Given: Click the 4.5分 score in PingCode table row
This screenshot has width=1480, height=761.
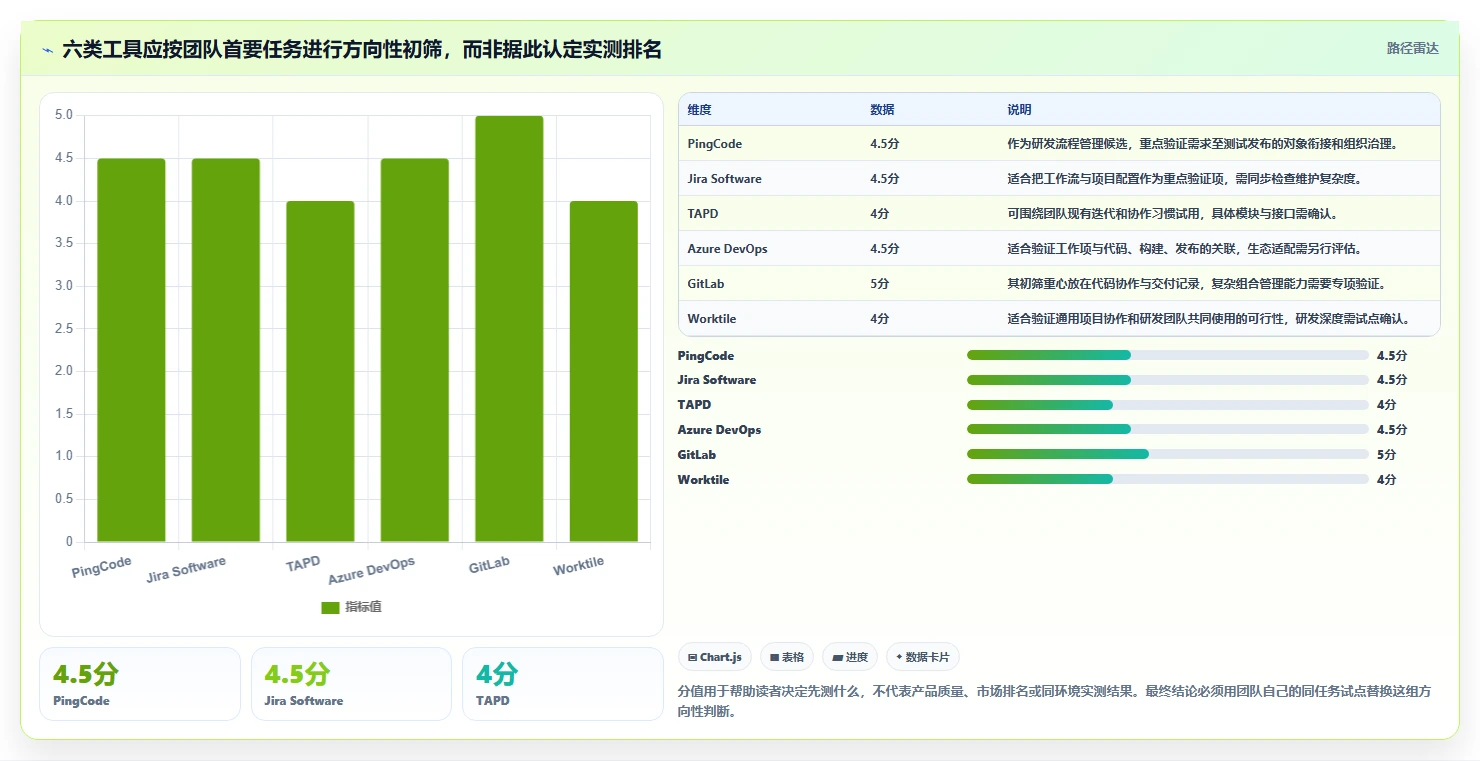Looking at the screenshot, I should pyautogui.click(x=885, y=144).
